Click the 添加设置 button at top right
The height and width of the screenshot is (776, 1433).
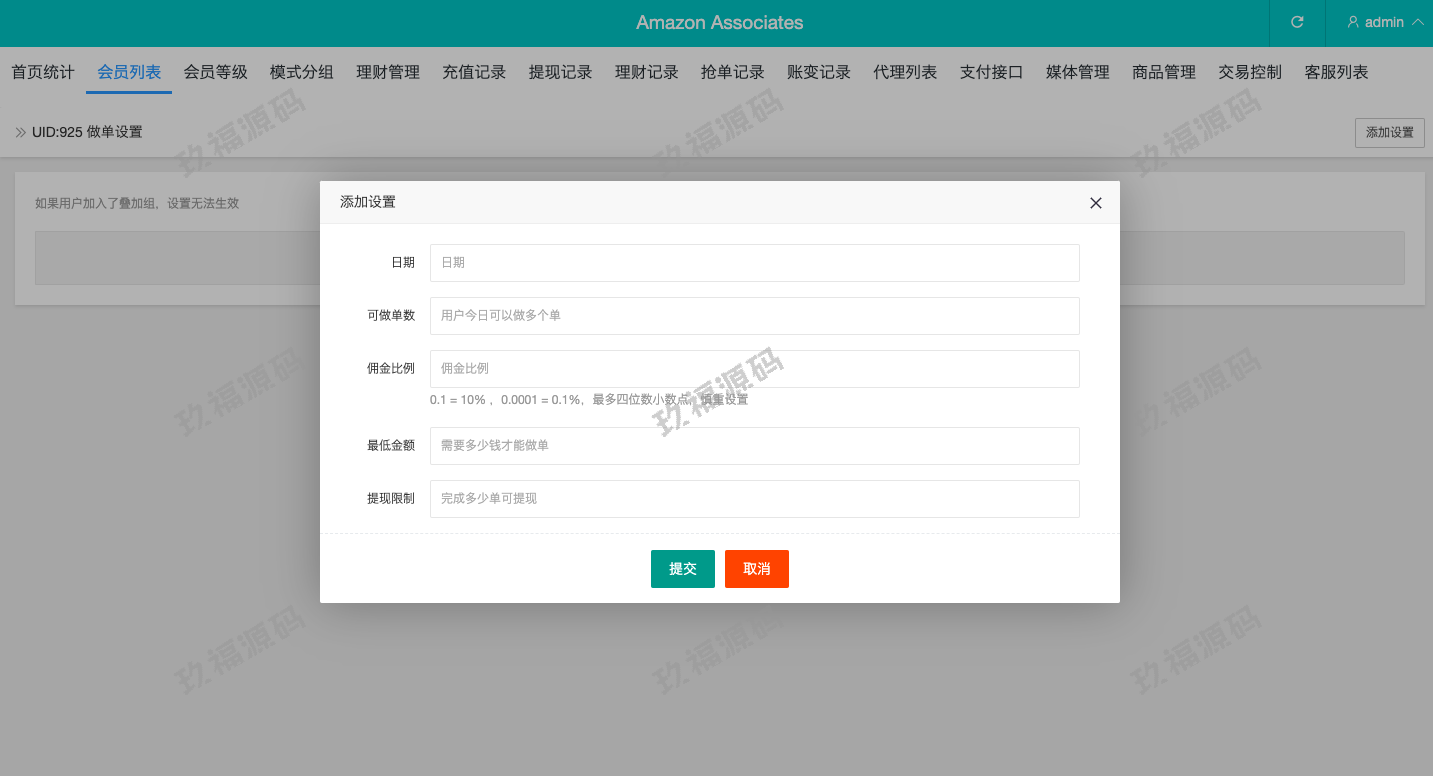point(1389,133)
